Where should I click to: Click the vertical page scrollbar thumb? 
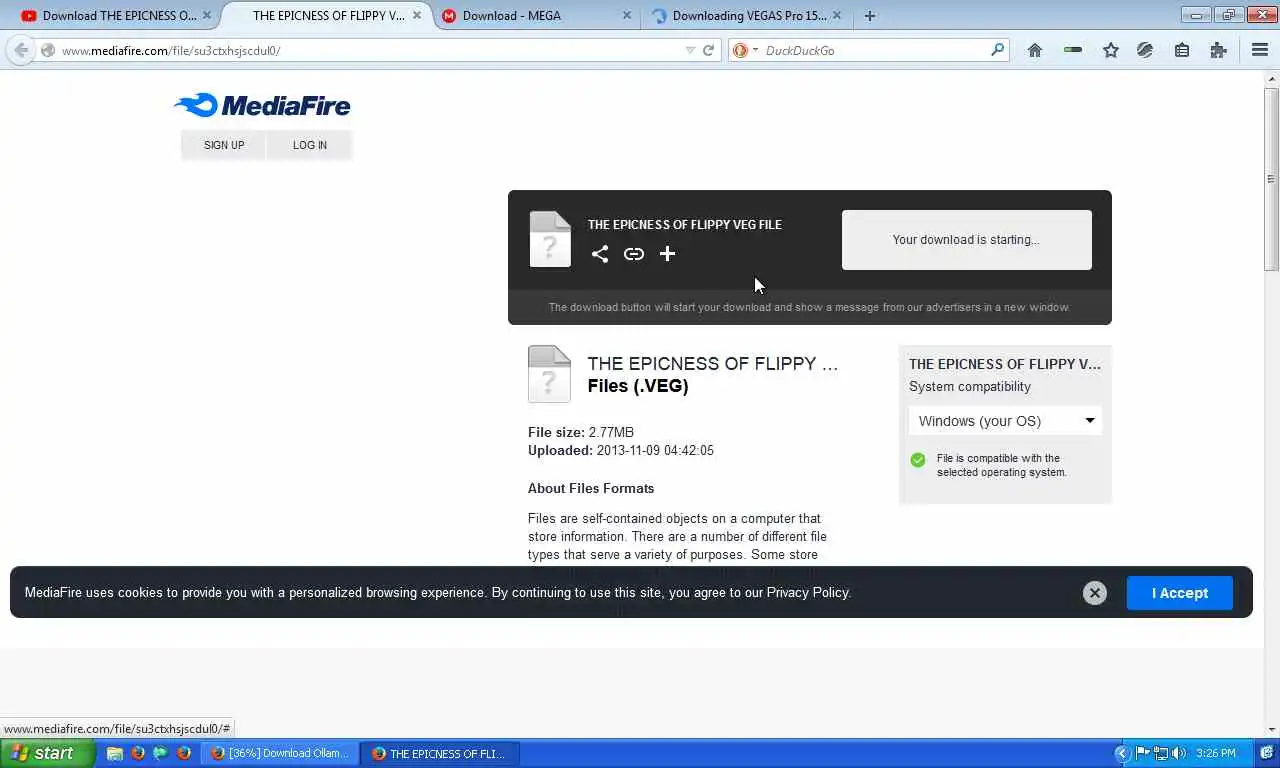pyautogui.click(x=1271, y=180)
